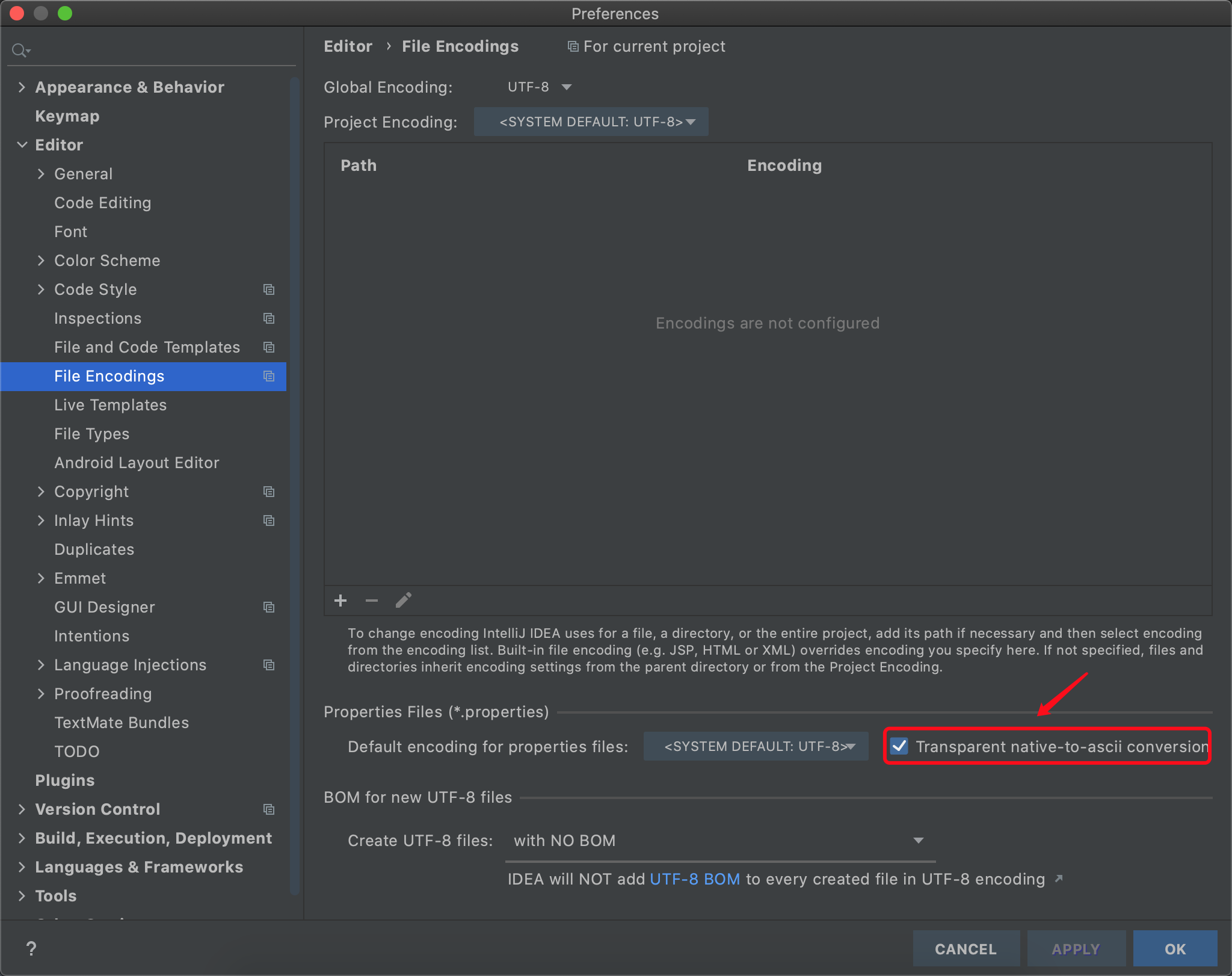This screenshot has height=976, width=1232.
Task: Open the Global Encoding UTF-8 dropdown
Action: click(x=540, y=87)
